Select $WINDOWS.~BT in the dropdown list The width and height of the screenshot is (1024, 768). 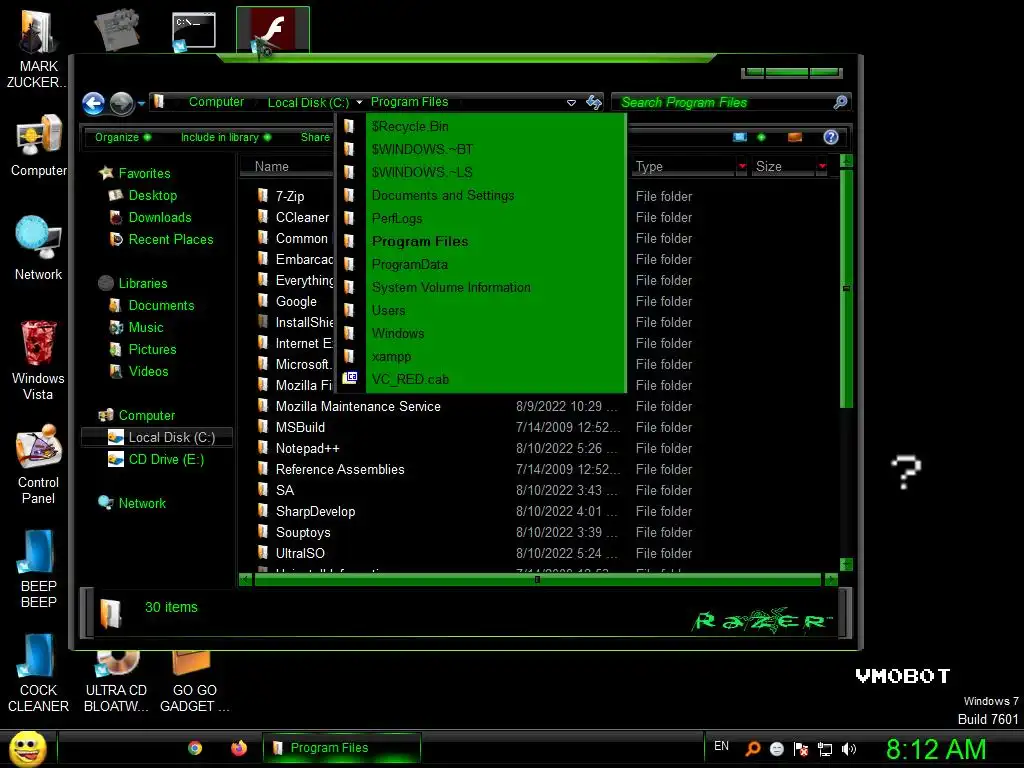click(x=481, y=150)
